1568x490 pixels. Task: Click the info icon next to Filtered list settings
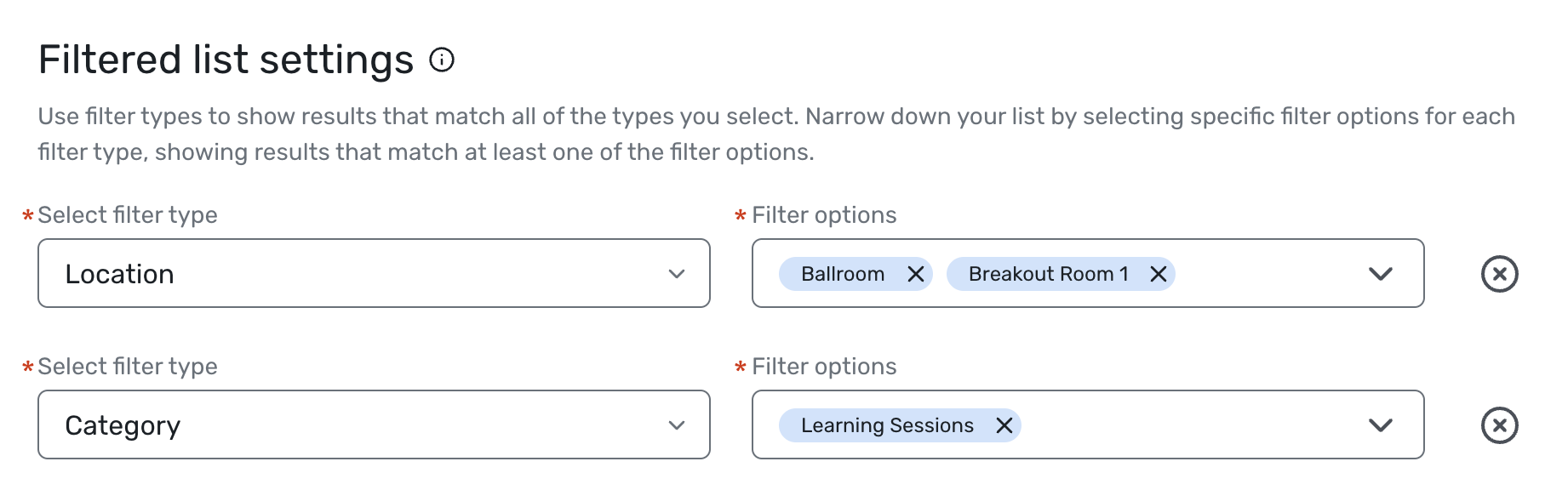[441, 60]
